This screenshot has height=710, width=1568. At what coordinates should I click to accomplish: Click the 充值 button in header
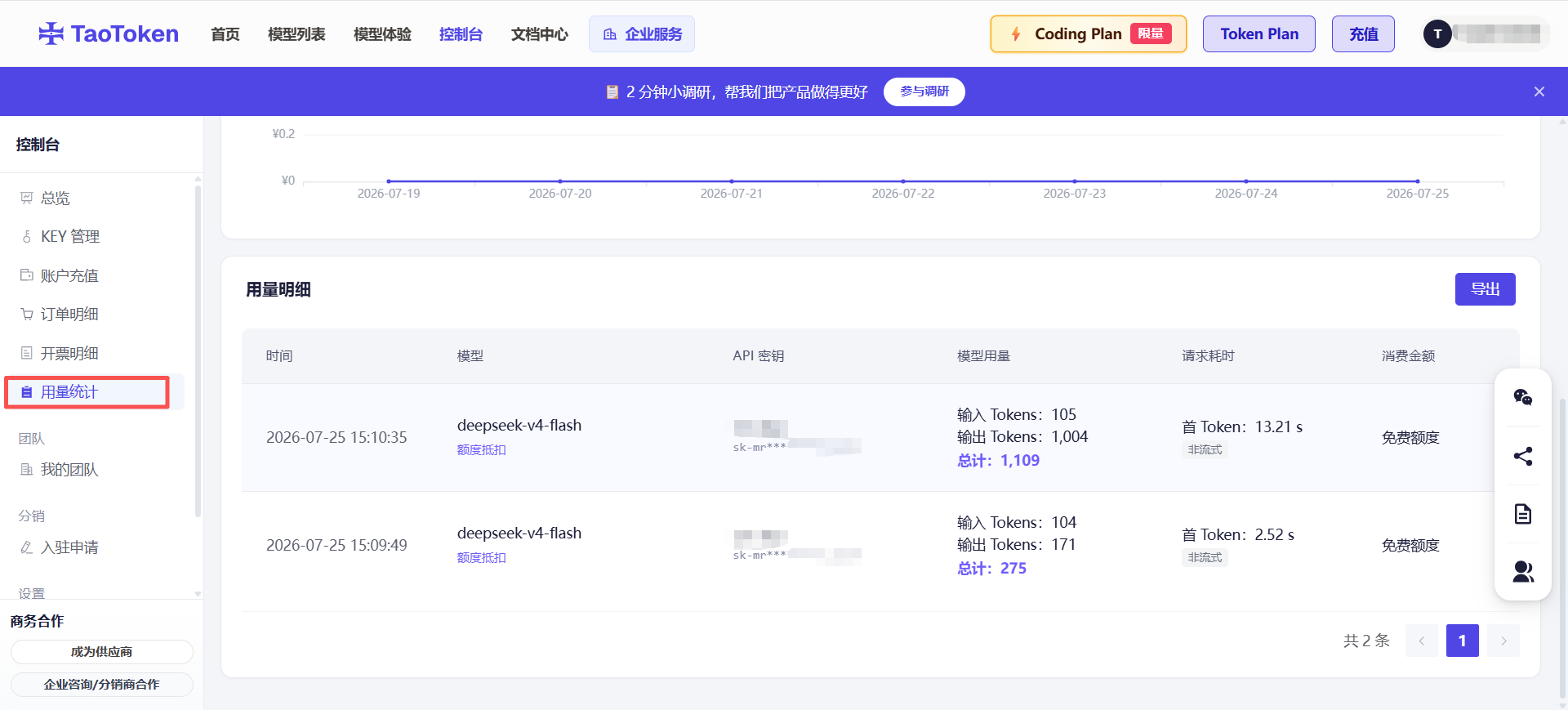[x=1363, y=33]
